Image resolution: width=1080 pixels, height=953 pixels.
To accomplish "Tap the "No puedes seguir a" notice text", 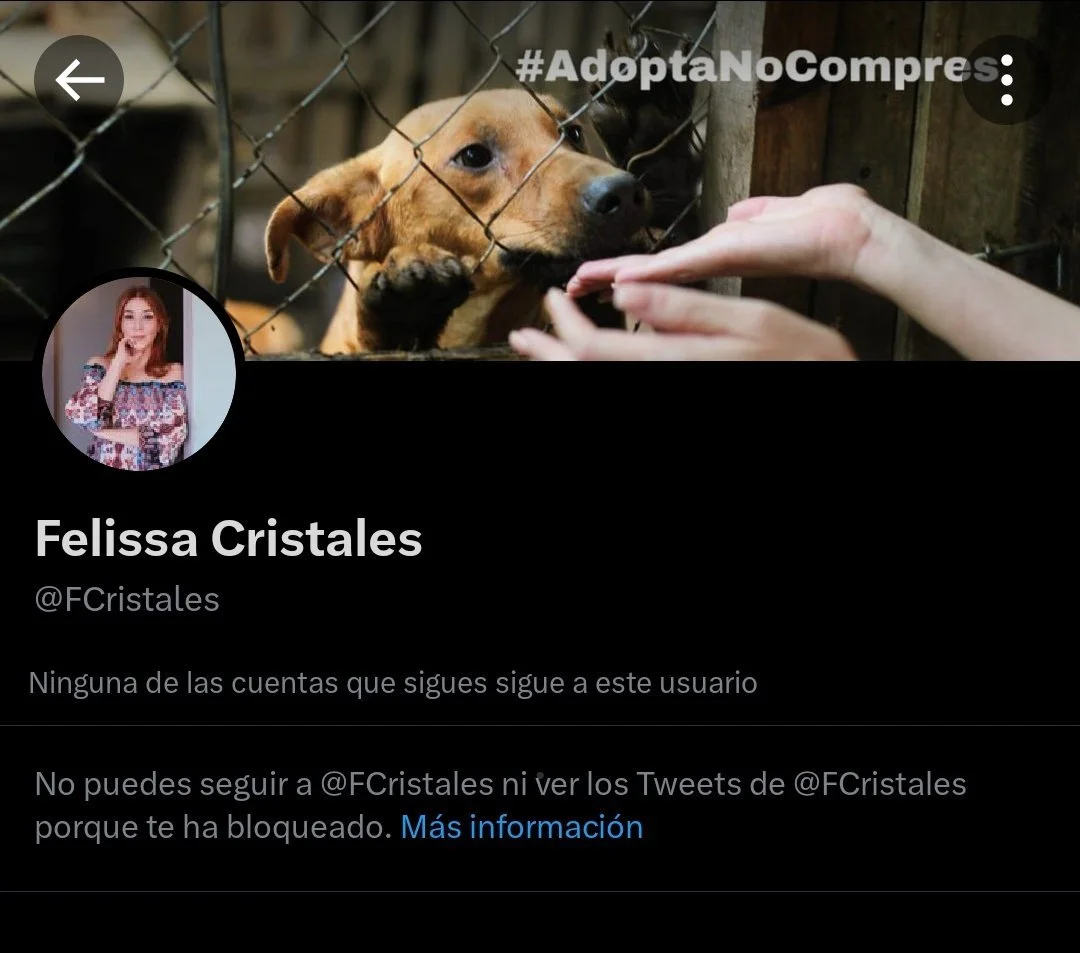I will (x=174, y=784).
